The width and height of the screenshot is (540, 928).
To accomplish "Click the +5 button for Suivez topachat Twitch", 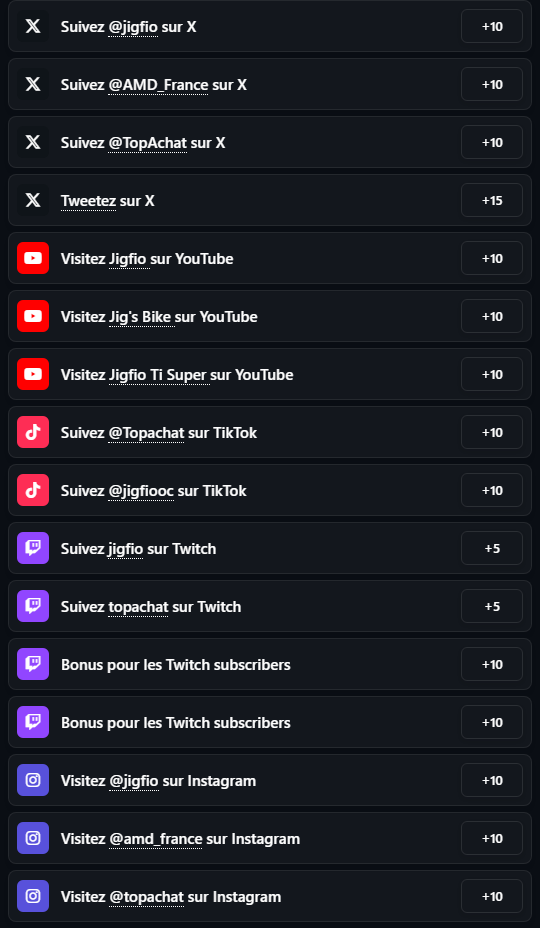I will (x=492, y=607).
